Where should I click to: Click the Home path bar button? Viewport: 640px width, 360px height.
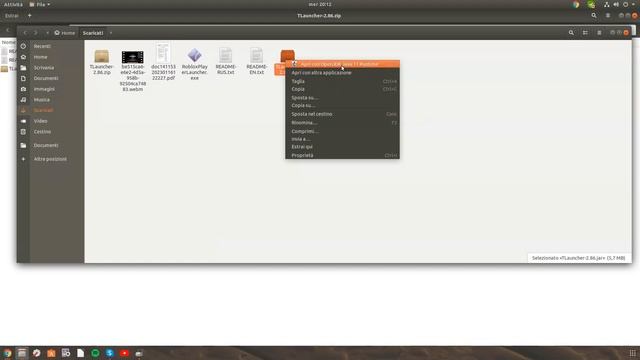coord(65,33)
